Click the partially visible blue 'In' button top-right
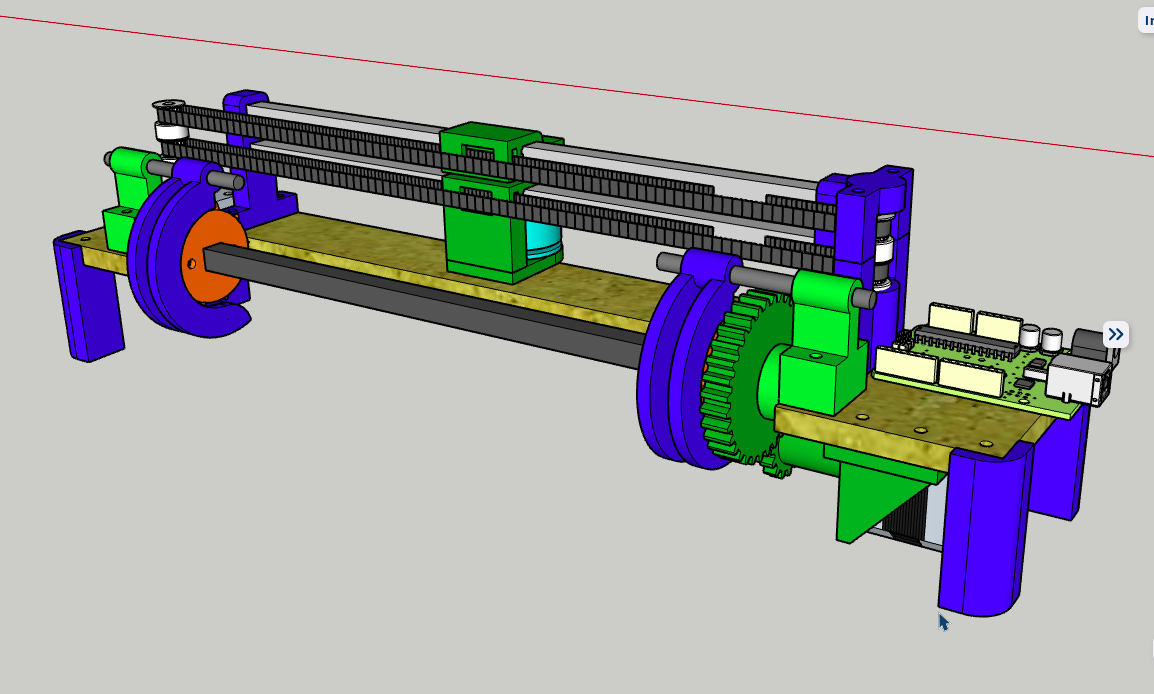The image size is (1154, 694). point(1148,20)
